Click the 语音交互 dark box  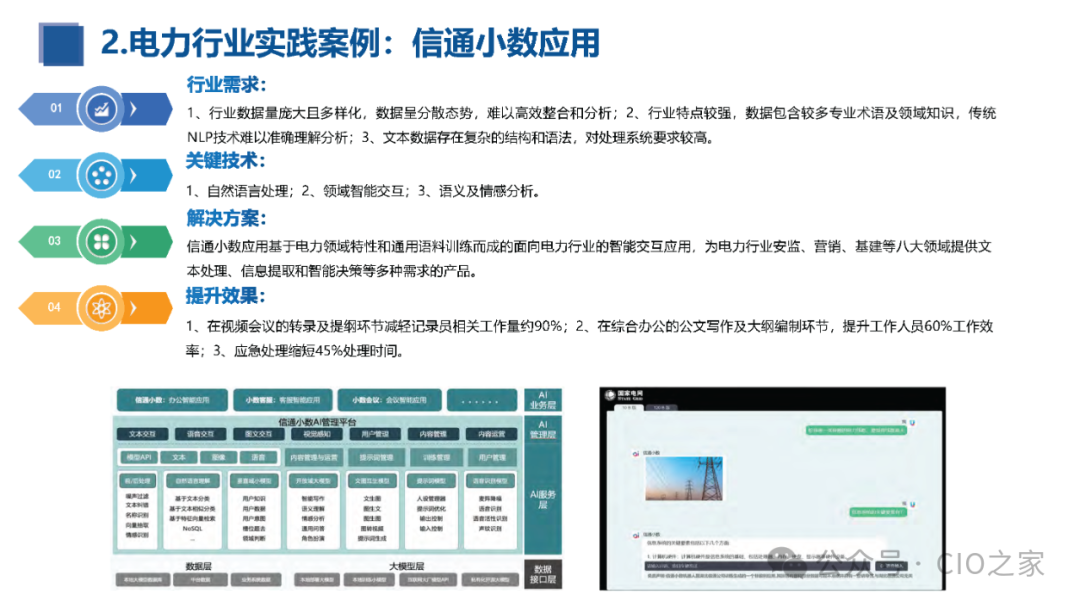(x=200, y=434)
